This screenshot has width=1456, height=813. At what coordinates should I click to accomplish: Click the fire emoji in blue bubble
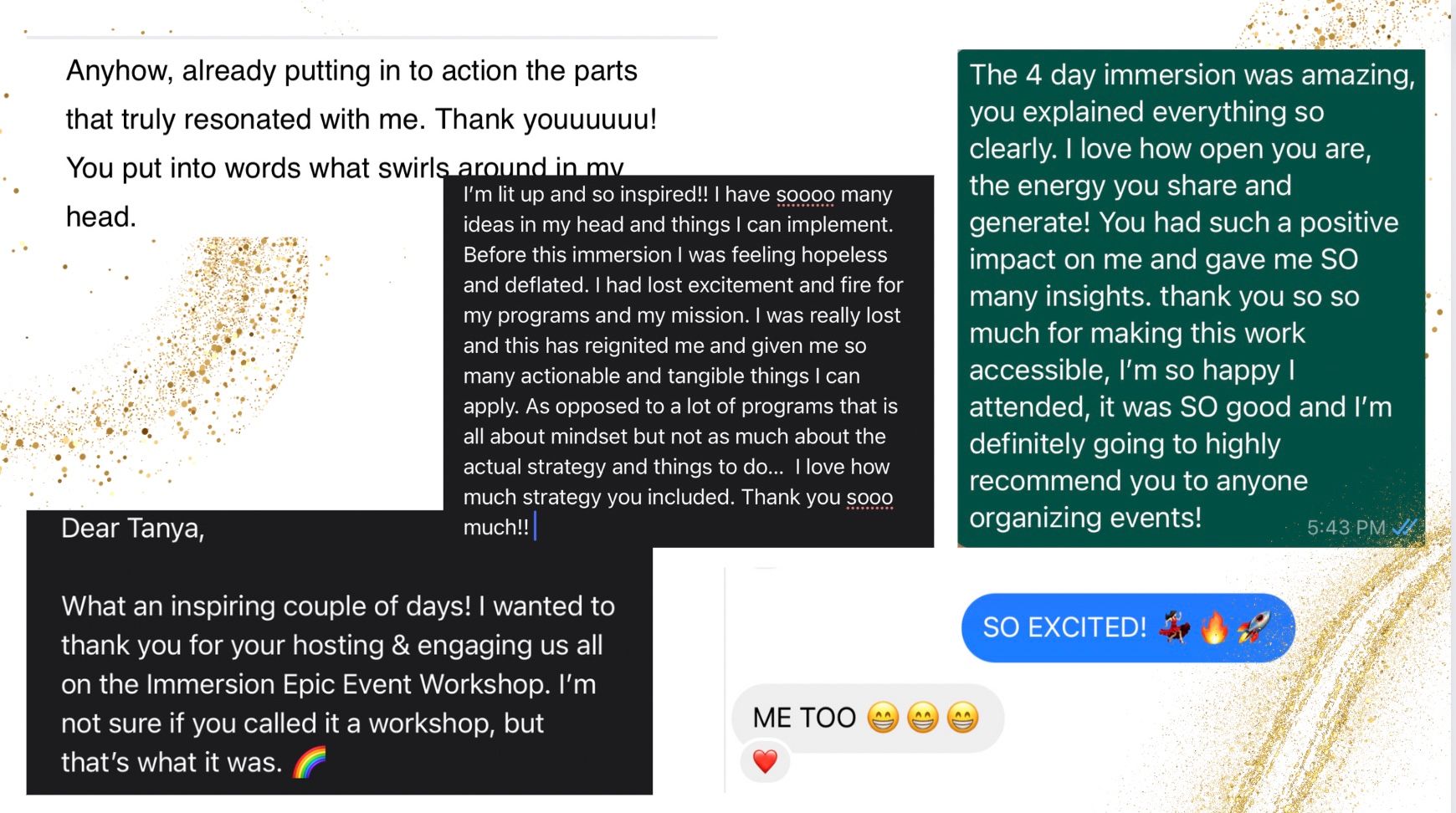click(1213, 626)
